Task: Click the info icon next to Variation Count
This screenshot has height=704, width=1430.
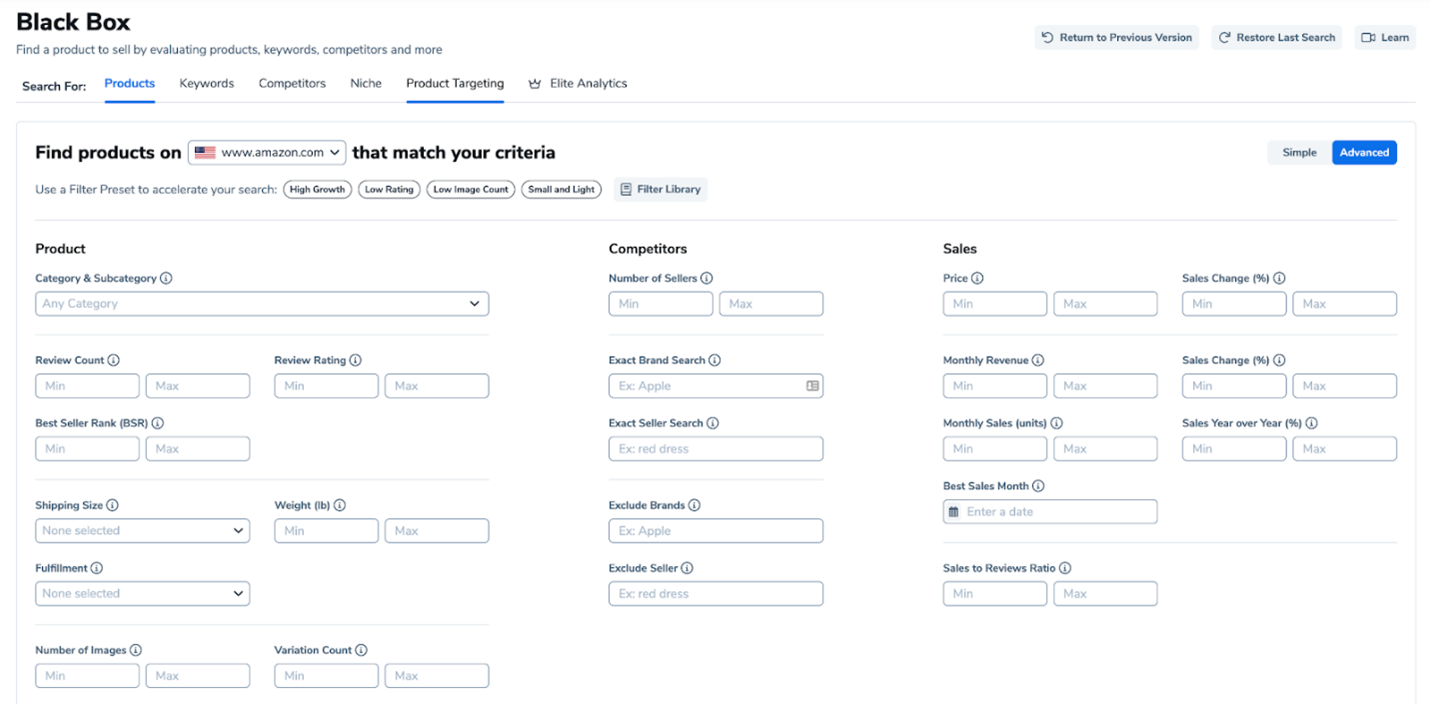Action: (361, 650)
